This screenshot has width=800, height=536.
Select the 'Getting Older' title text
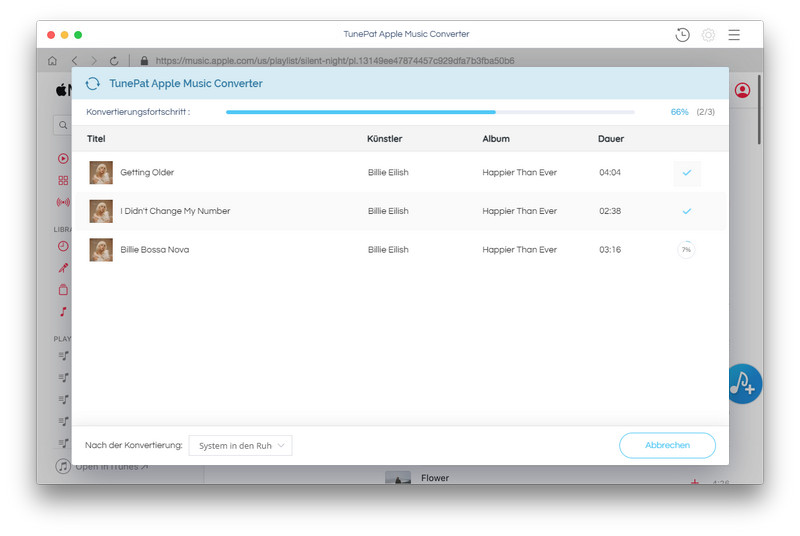point(147,172)
